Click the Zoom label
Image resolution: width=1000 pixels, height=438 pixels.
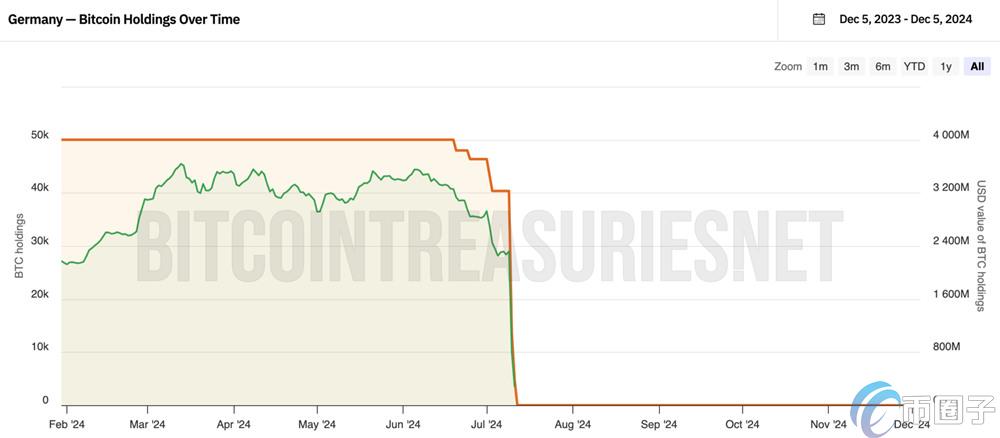(x=788, y=67)
